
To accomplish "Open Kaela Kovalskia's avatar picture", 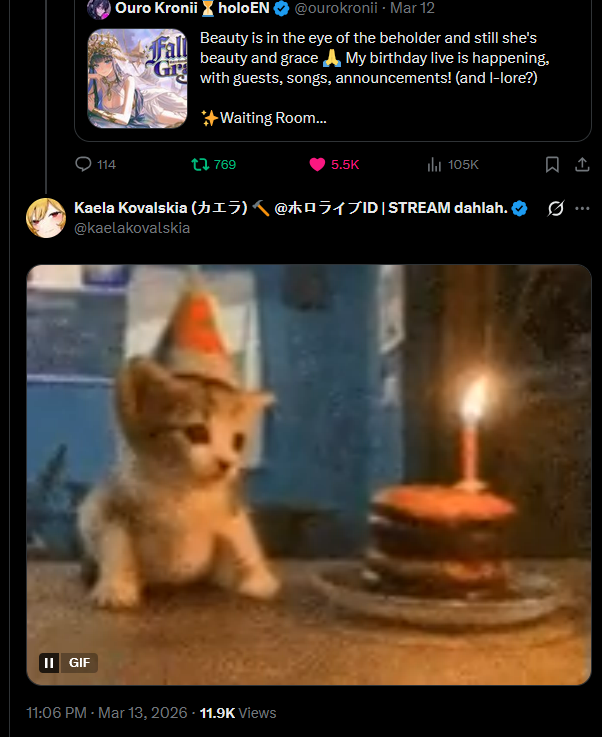I will point(46,218).
